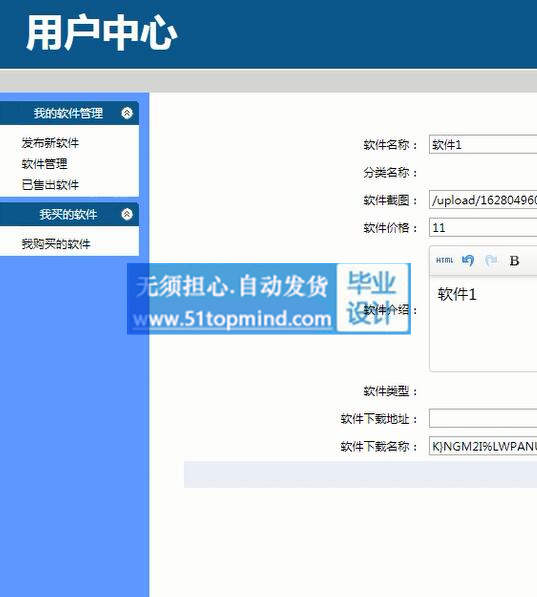Open the 软件管理 menu item
Viewport: 537px width, 597px height.
[45, 164]
